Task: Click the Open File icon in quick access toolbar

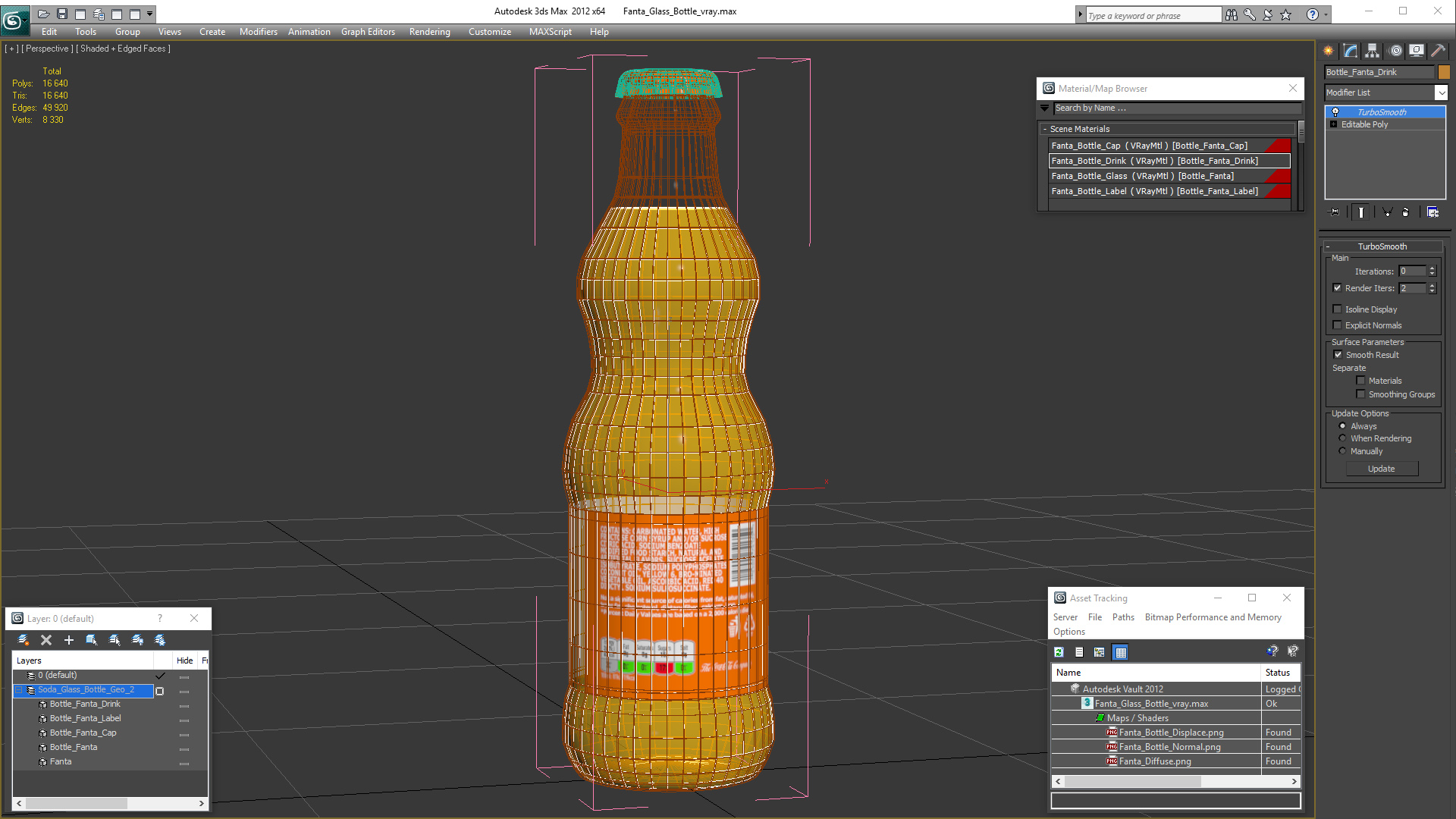Action: click(44, 14)
